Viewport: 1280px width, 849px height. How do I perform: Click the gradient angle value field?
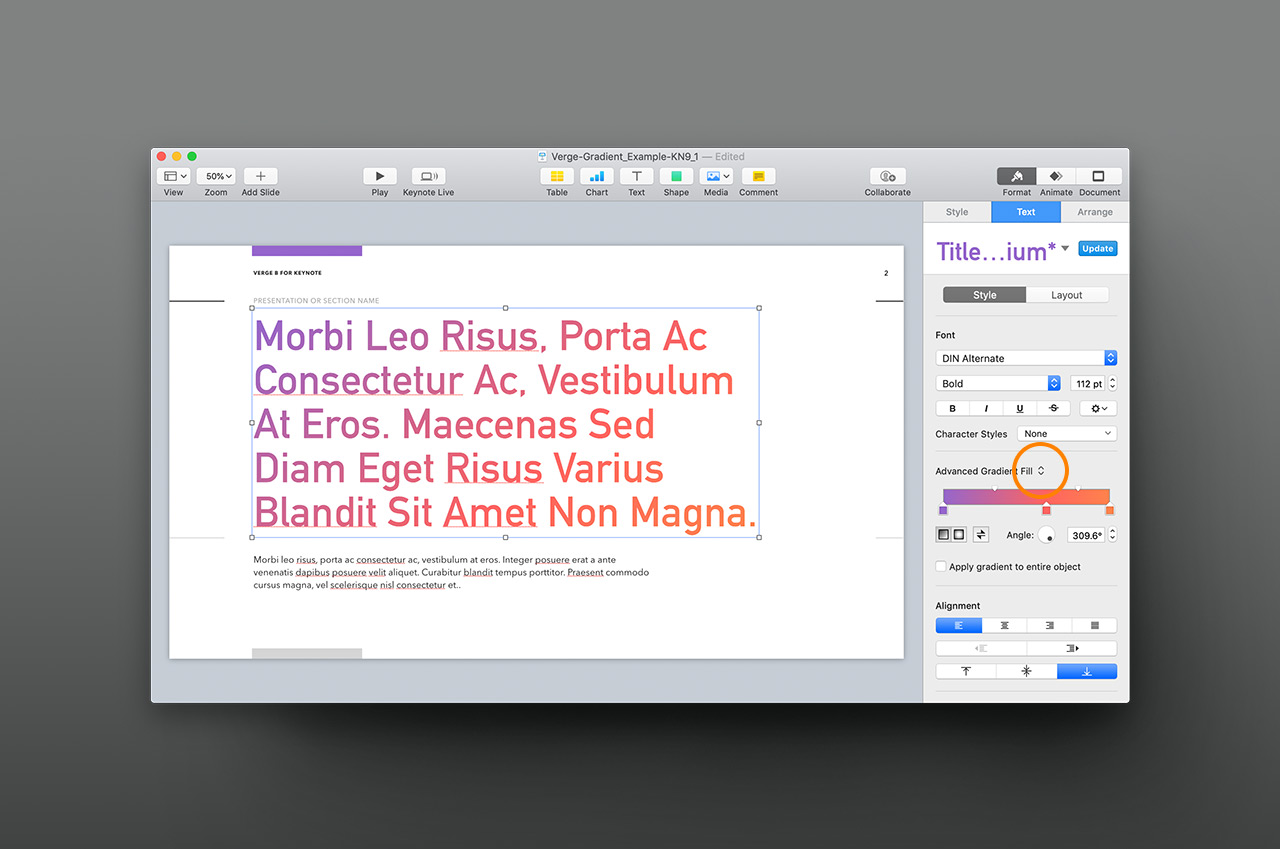click(1085, 535)
